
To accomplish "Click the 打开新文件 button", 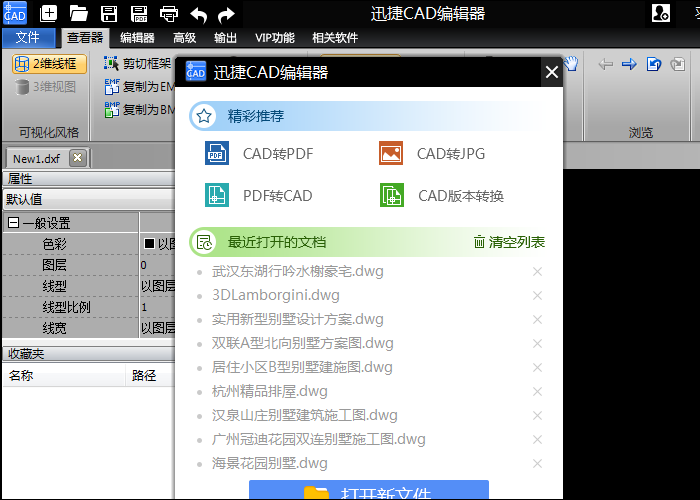I will 369,490.
